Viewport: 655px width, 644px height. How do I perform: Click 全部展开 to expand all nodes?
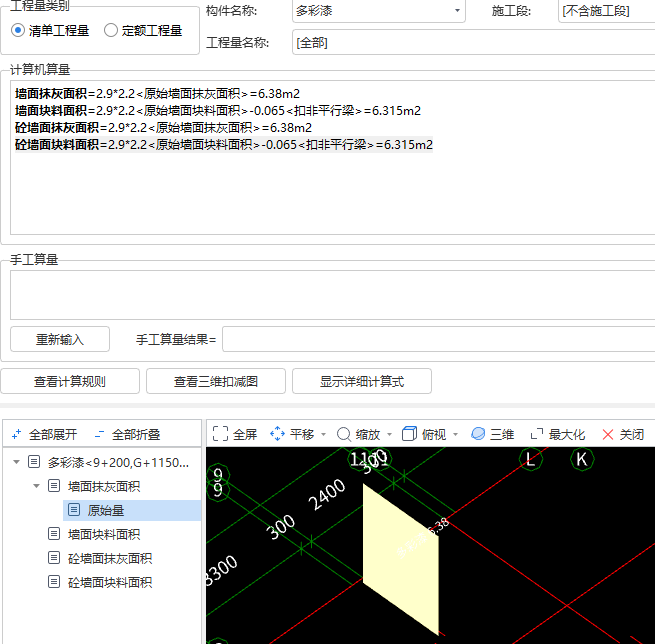[45, 434]
